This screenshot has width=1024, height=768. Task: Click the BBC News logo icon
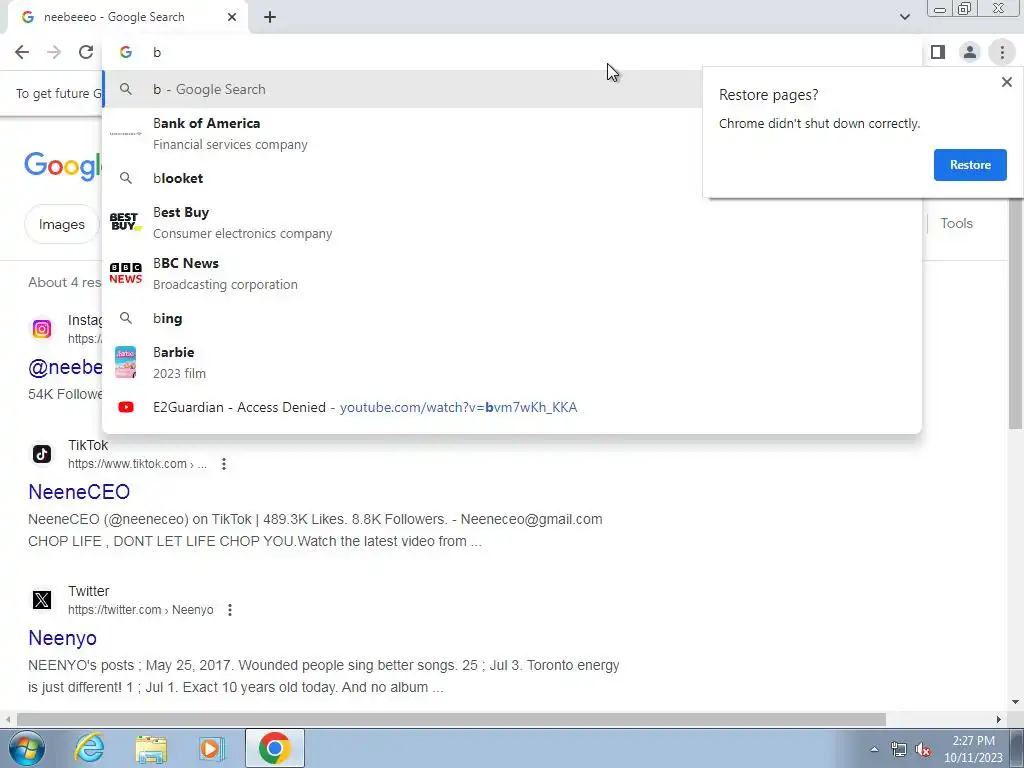(125, 273)
